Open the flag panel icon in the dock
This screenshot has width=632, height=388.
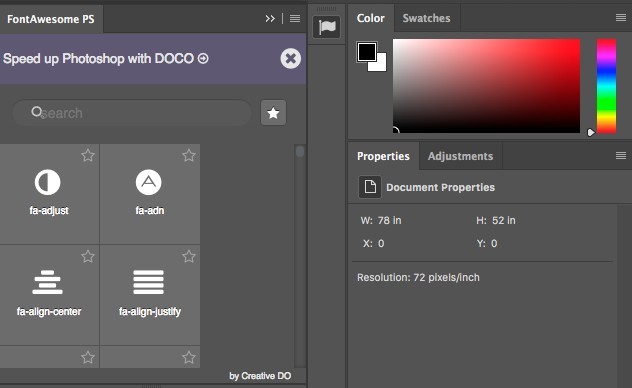pos(326,27)
